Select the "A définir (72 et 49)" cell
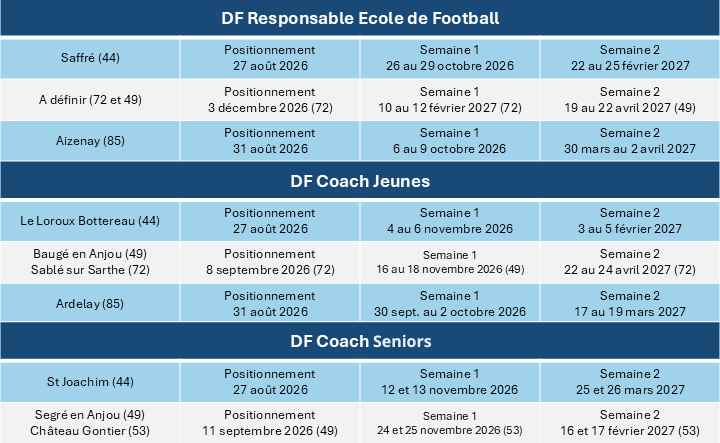The image size is (720, 443). tap(90, 99)
